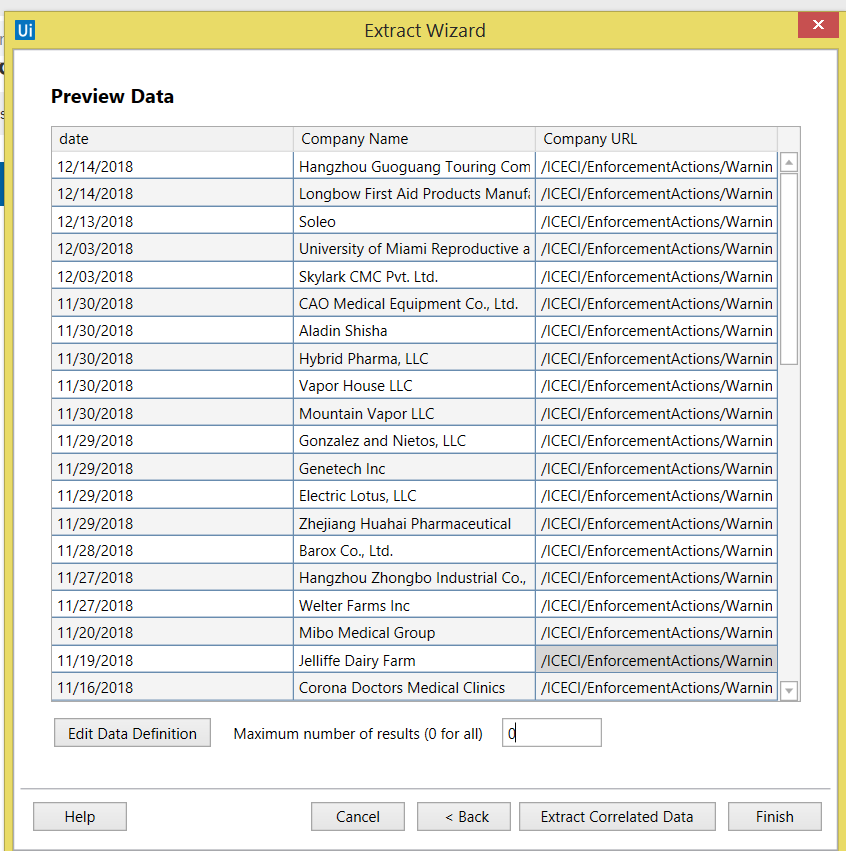The image size is (846, 851).
Task: Select the Vapor House LLC cell
Action: [x=414, y=385]
